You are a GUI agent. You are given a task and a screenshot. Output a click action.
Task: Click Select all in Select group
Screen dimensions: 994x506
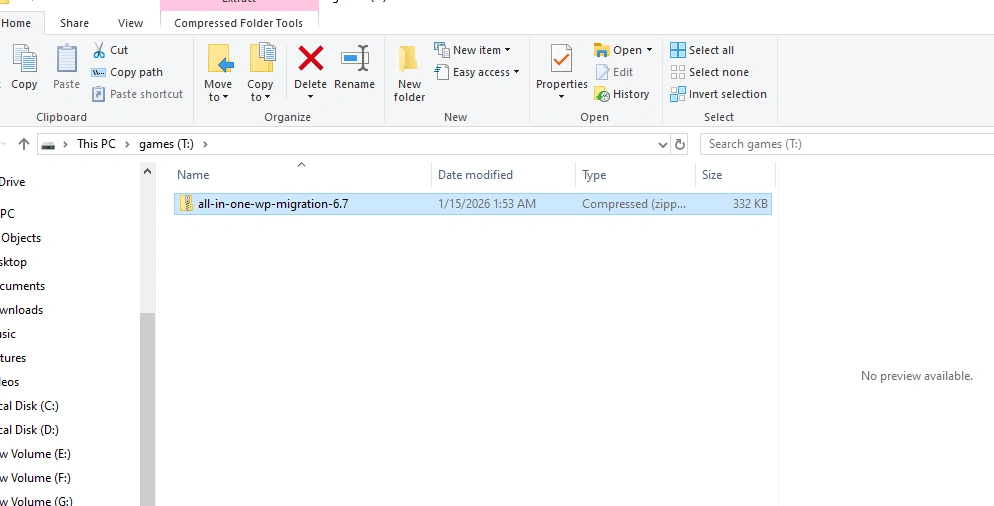[702, 50]
